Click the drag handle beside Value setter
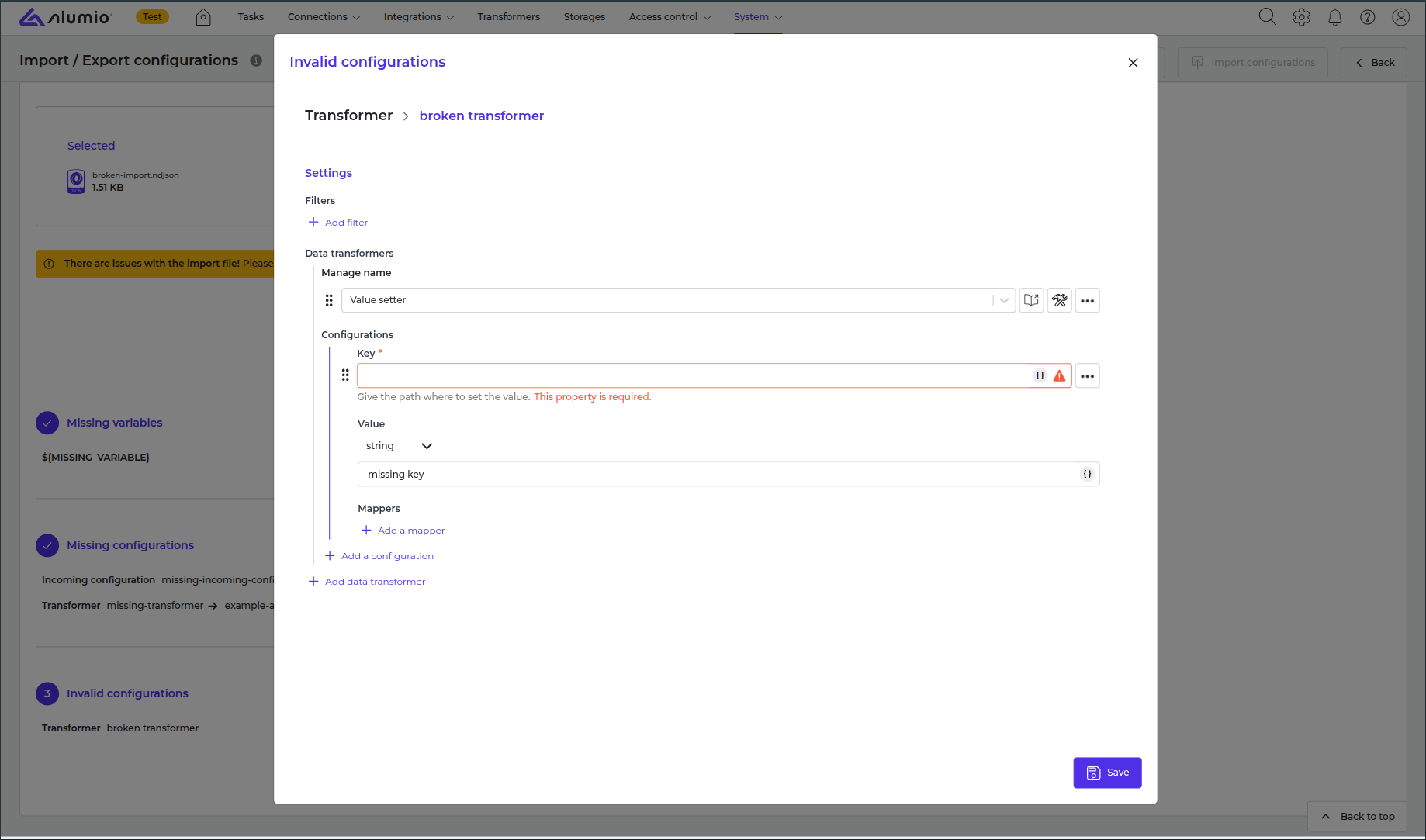The height and width of the screenshot is (840, 1426). (x=329, y=300)
